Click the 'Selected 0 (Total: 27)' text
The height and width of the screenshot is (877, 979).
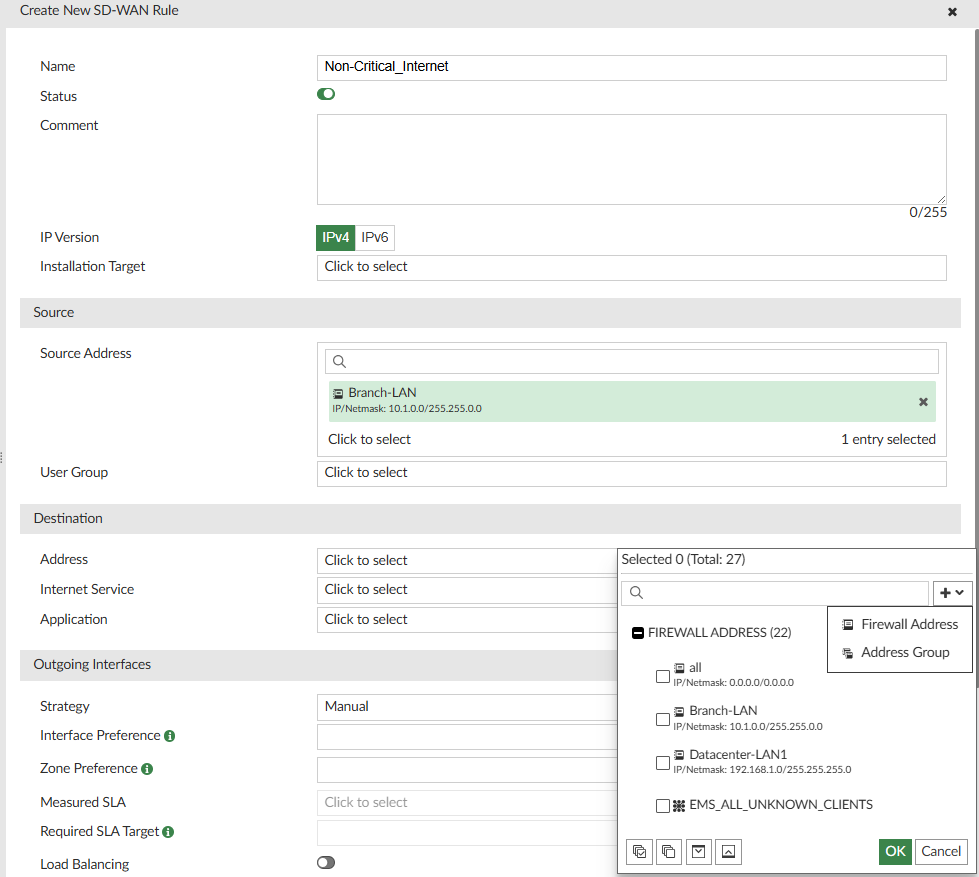[683, 559]
